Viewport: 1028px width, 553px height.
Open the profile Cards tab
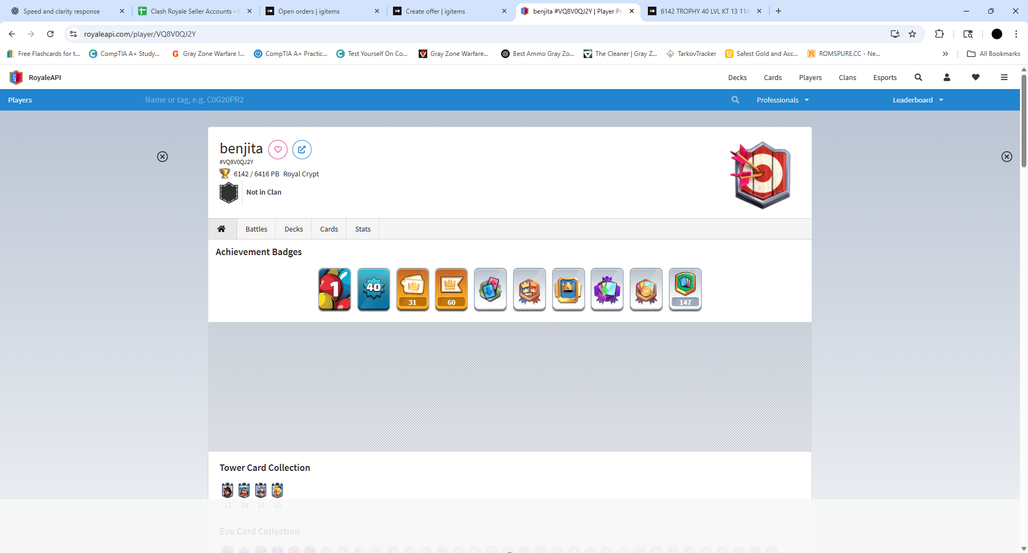pos(329,229)
